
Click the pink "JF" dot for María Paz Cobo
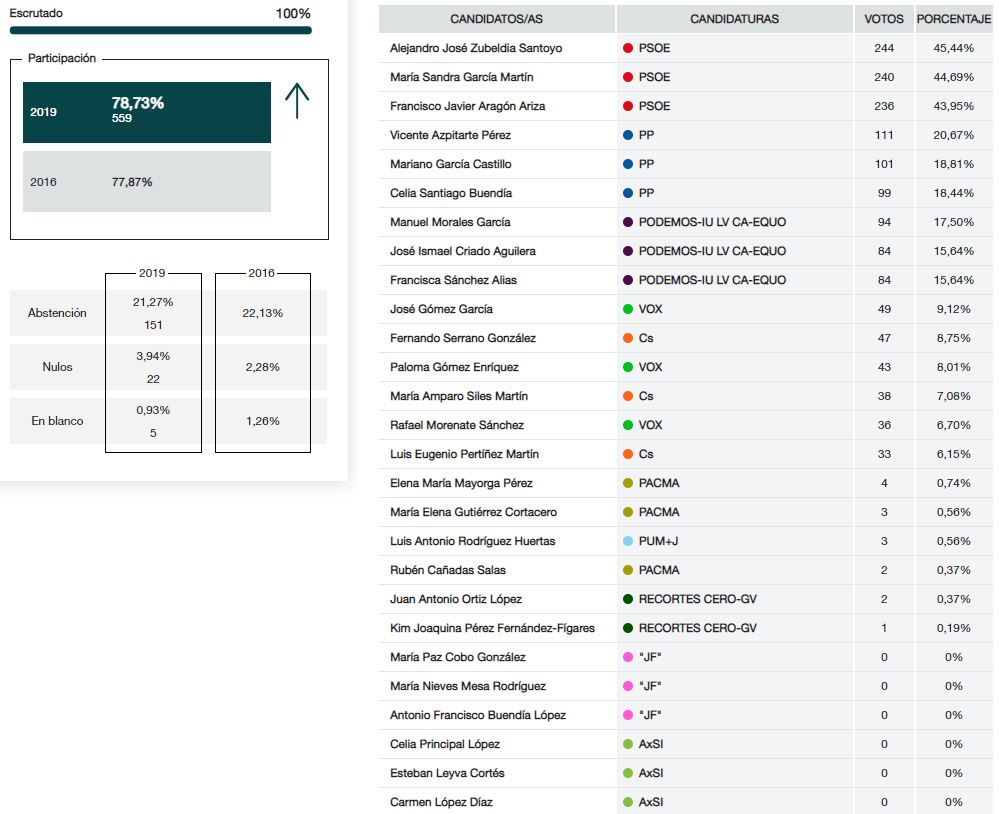click(628, 657)
